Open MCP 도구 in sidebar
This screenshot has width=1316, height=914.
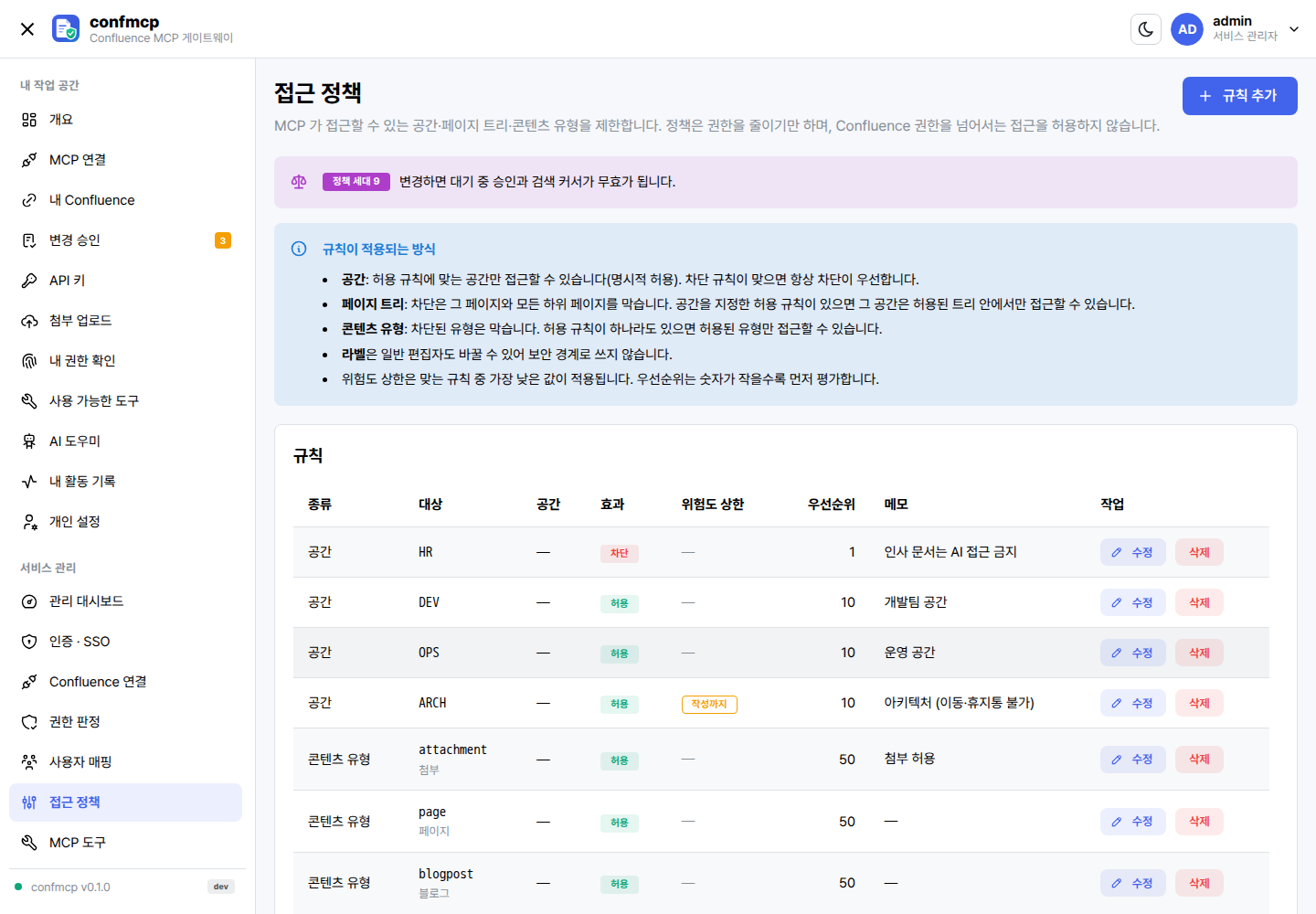coord(126,843)
